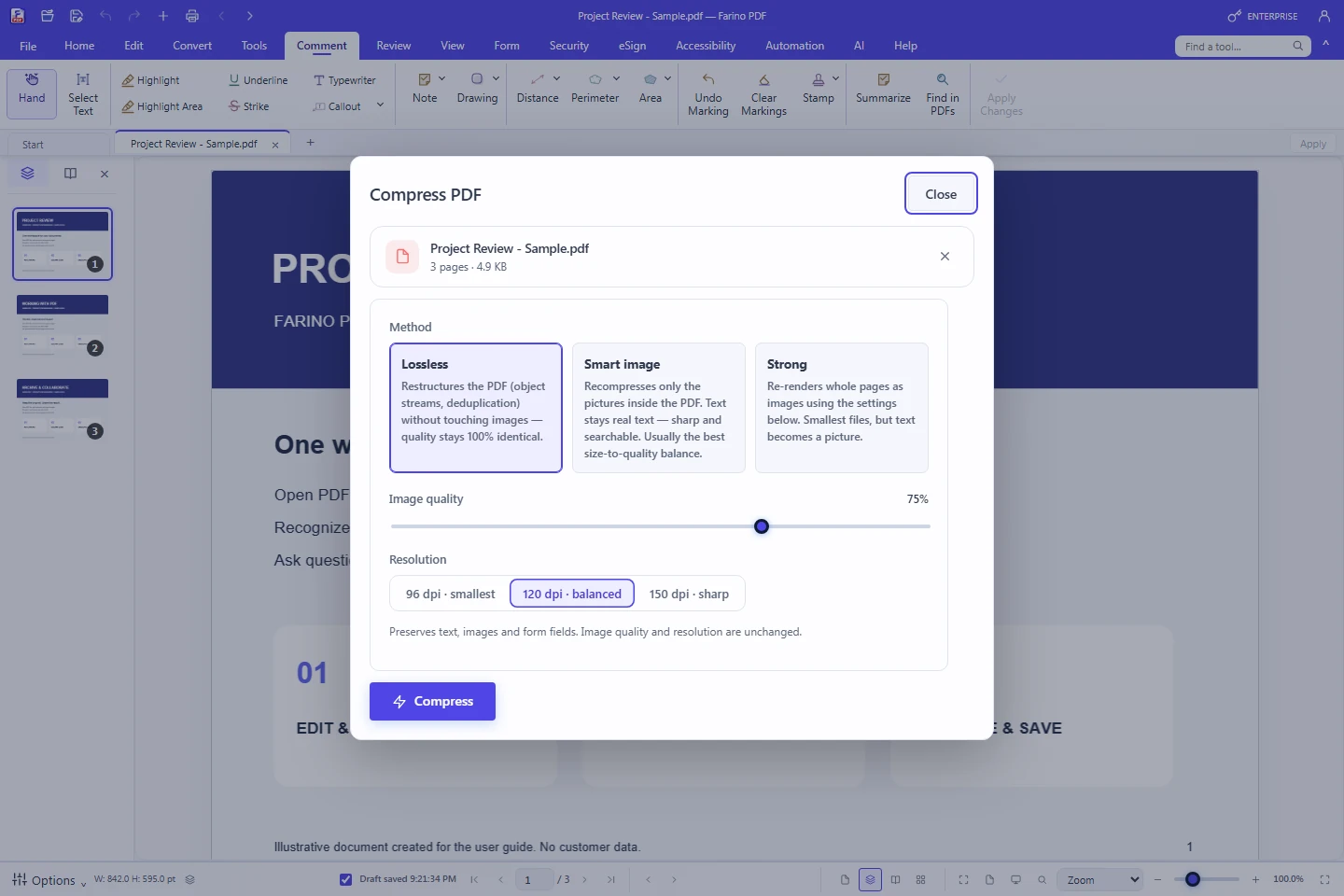Expand the Callout group dropdown arrow

click(x=380, y=105)
